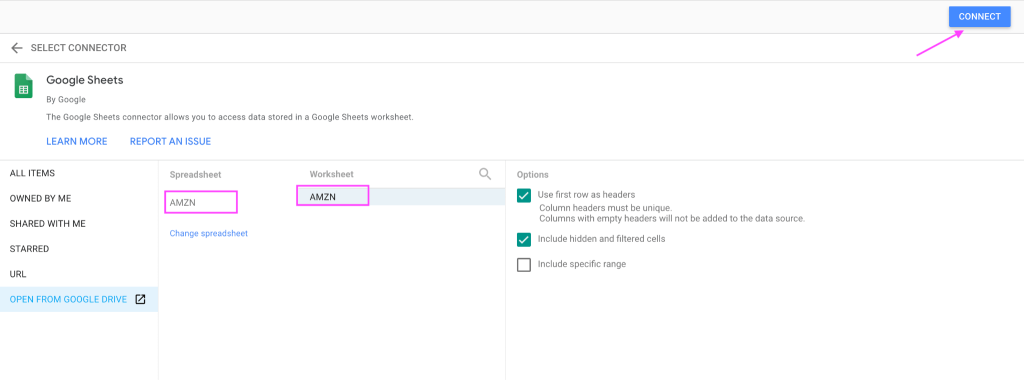Screen dimensions: 1024x380
Task: Click the Worksheet column heading
Action: click(x=331, y=174)
